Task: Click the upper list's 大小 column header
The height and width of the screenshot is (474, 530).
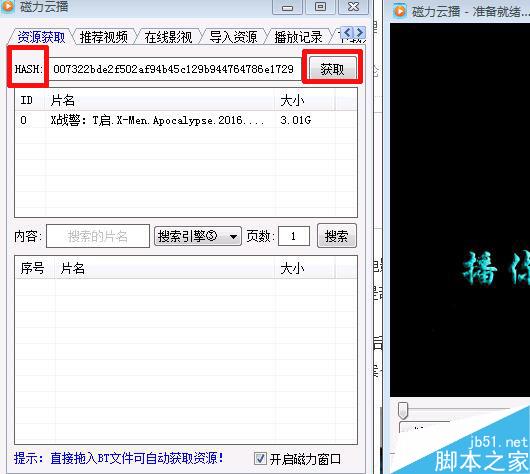Action: [305, 100]
